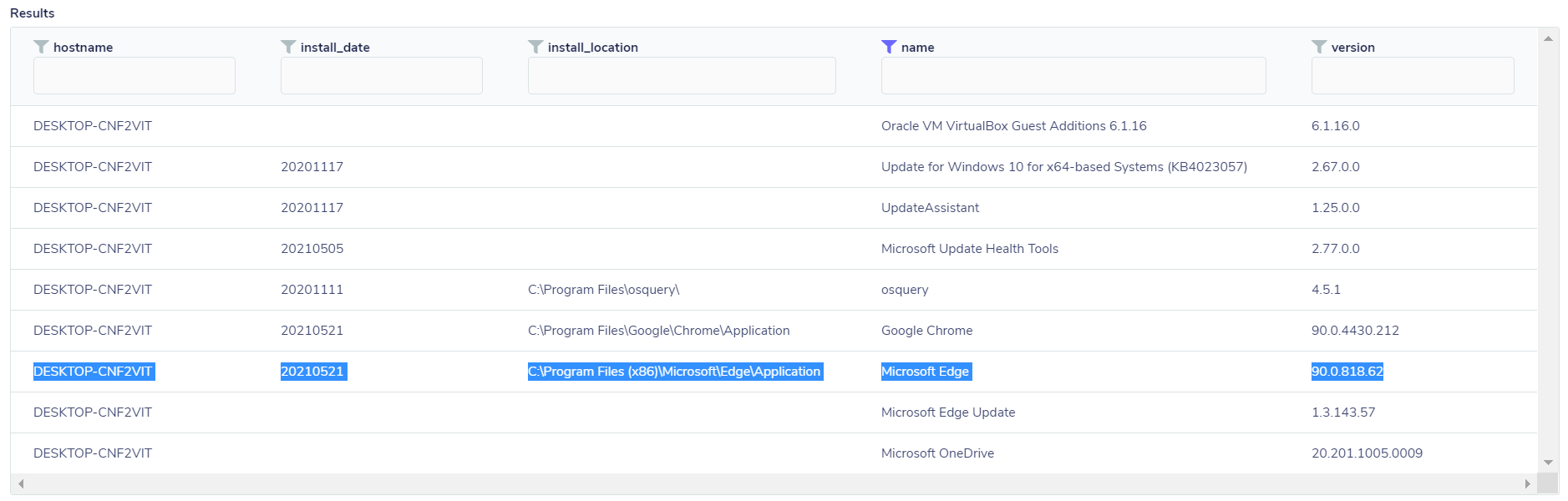Click the version column filter icon
Viewport: 1568px width, 501px height.
1319,47
